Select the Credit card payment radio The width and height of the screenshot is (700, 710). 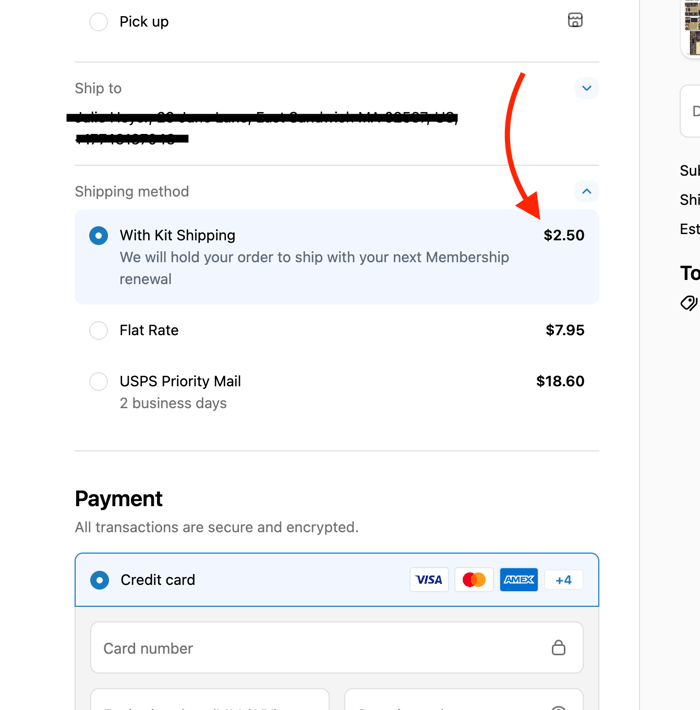pos(99,580)
